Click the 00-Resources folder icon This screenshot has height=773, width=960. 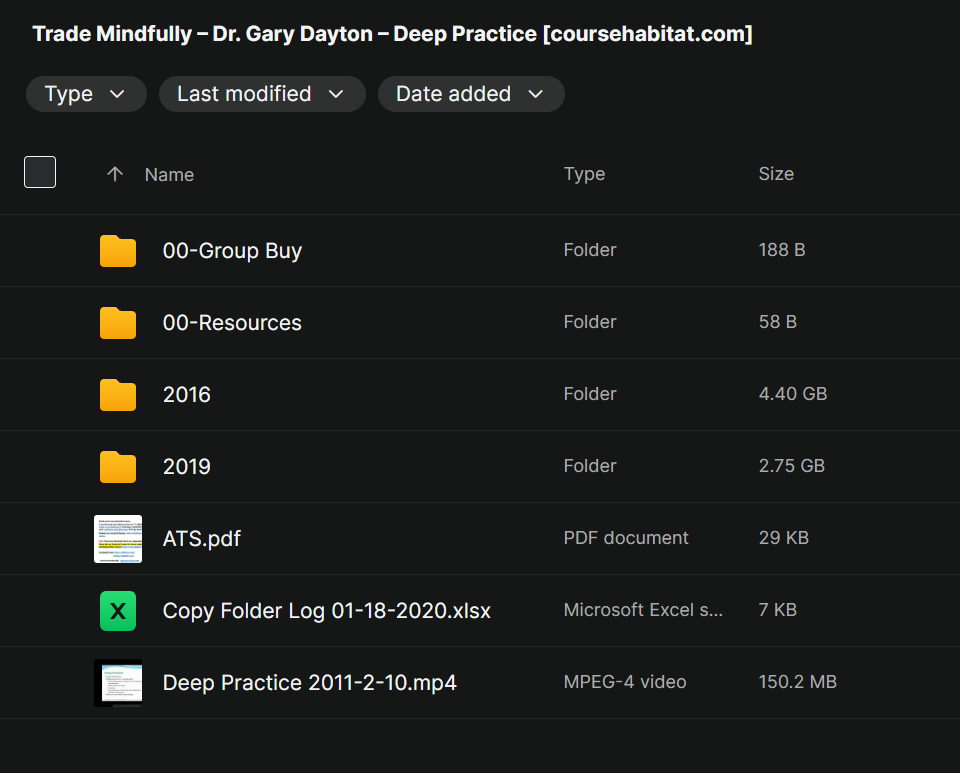coord(118,323)
